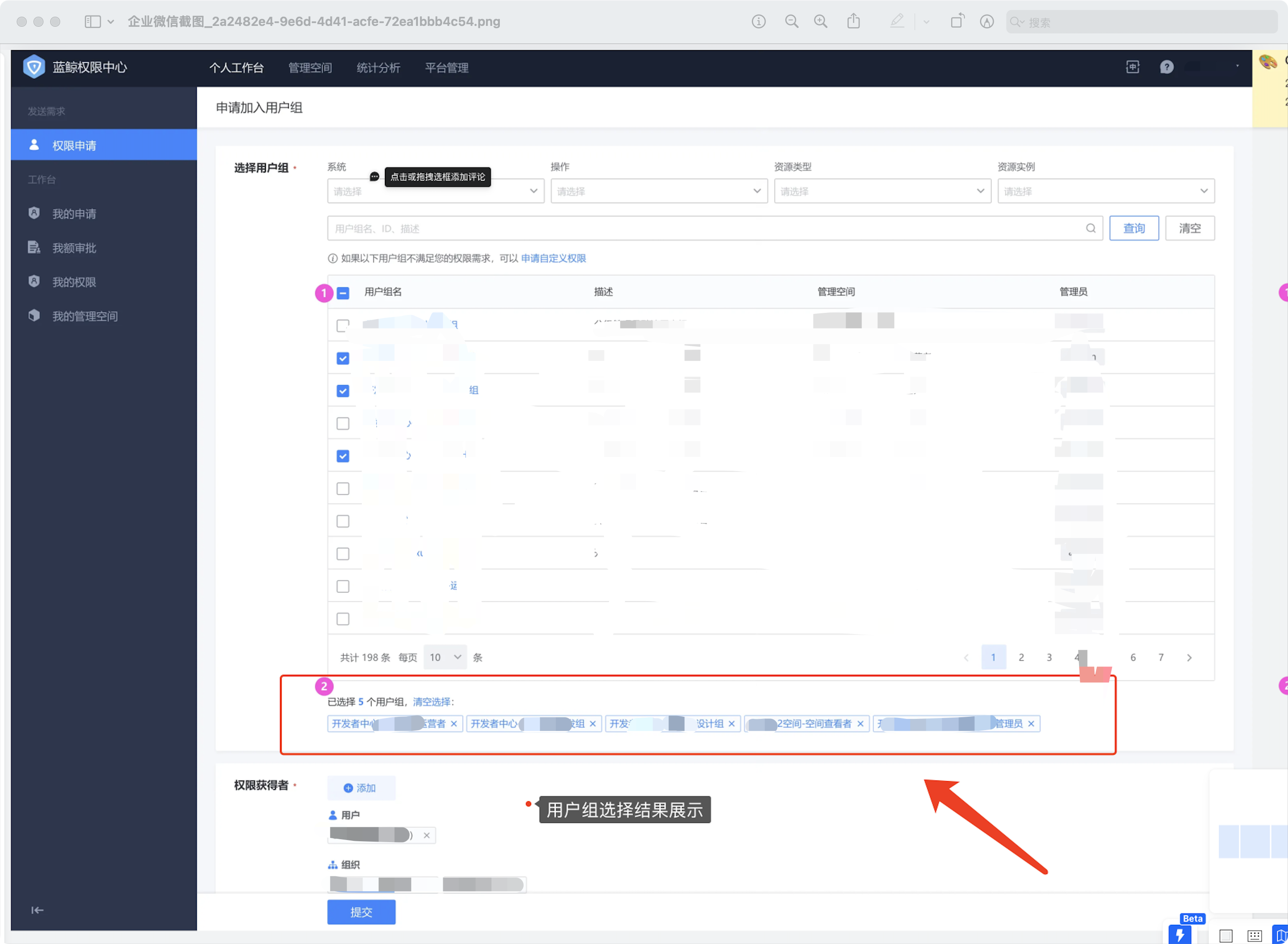Viewport: 1288px width, 944px height.
Task: Expand the 操作 dropdown
Action: point(659,191)
